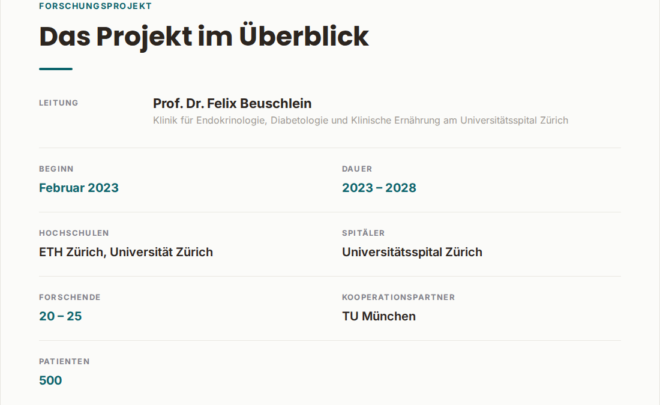This screenshot has height=405, width=660.
Task: Click the Klinik für Endokrinologie description text
Action: tap(360, 120)
